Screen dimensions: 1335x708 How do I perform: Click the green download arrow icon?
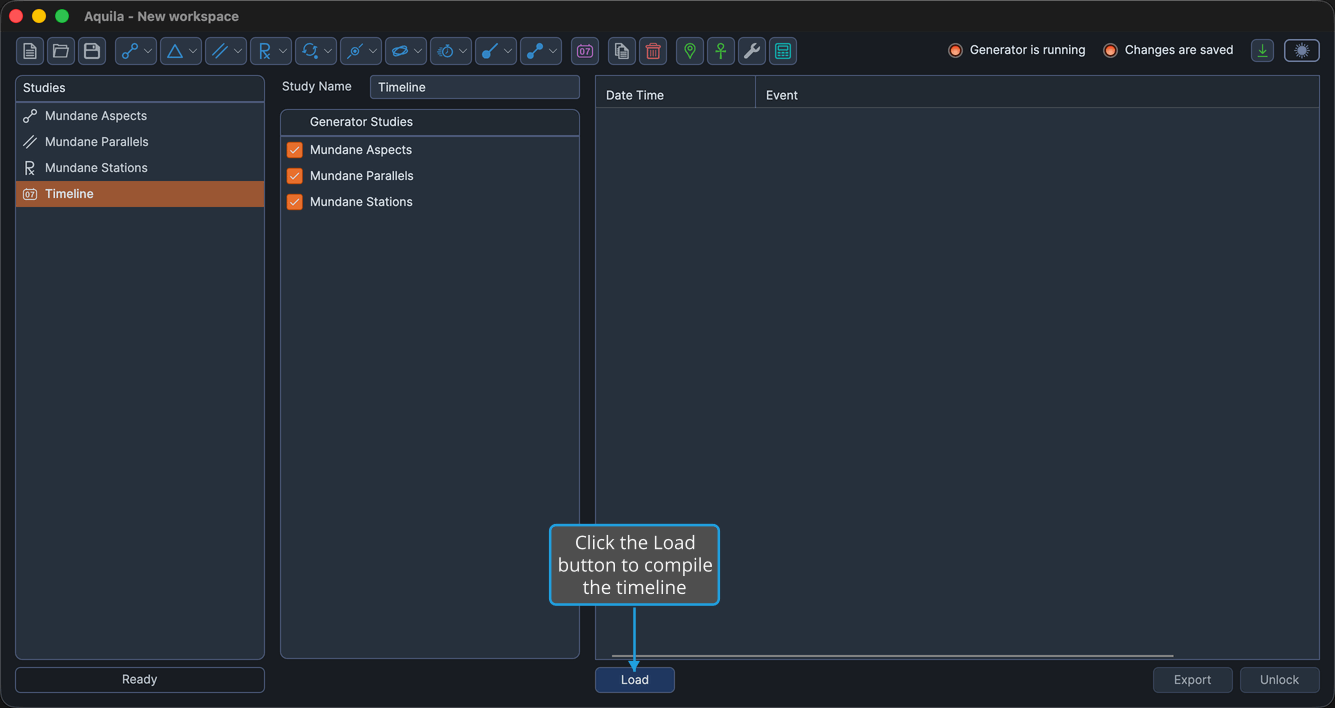tap(1263, 50)
